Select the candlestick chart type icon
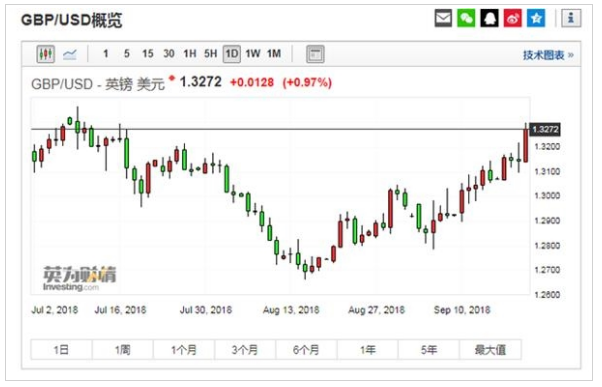This screenshot has height=387, width=602. pyautogui.click(x=45, y=54)
